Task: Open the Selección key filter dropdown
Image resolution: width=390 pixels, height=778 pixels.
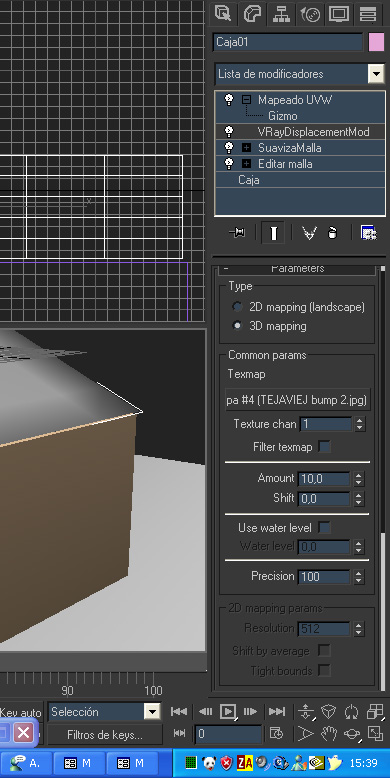Action: pyautogui.click(x=152, y=713)
